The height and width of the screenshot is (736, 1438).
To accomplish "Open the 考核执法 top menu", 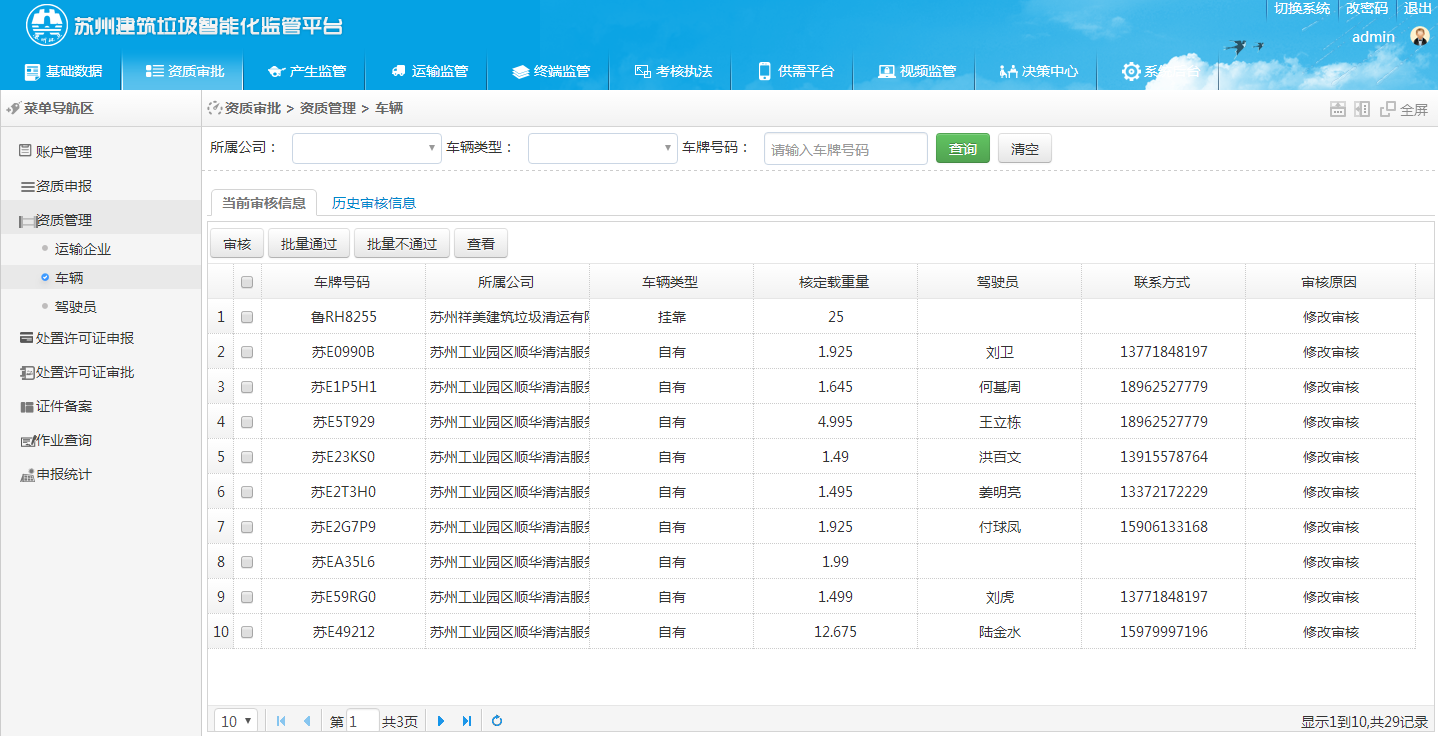I will 672,72.
